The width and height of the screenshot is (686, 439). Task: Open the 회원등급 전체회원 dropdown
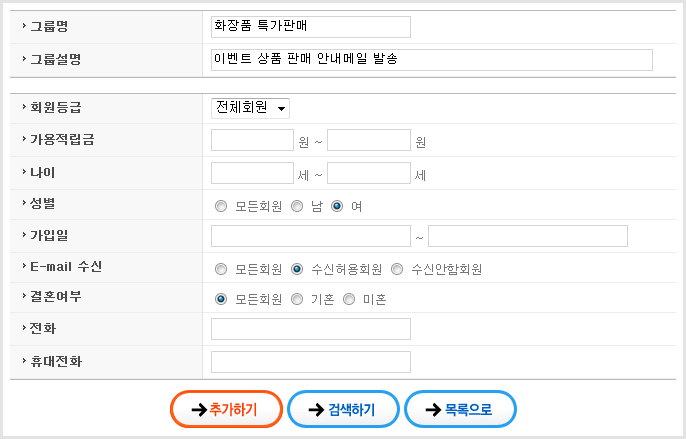pyautogui.click(x=250, y=108)
